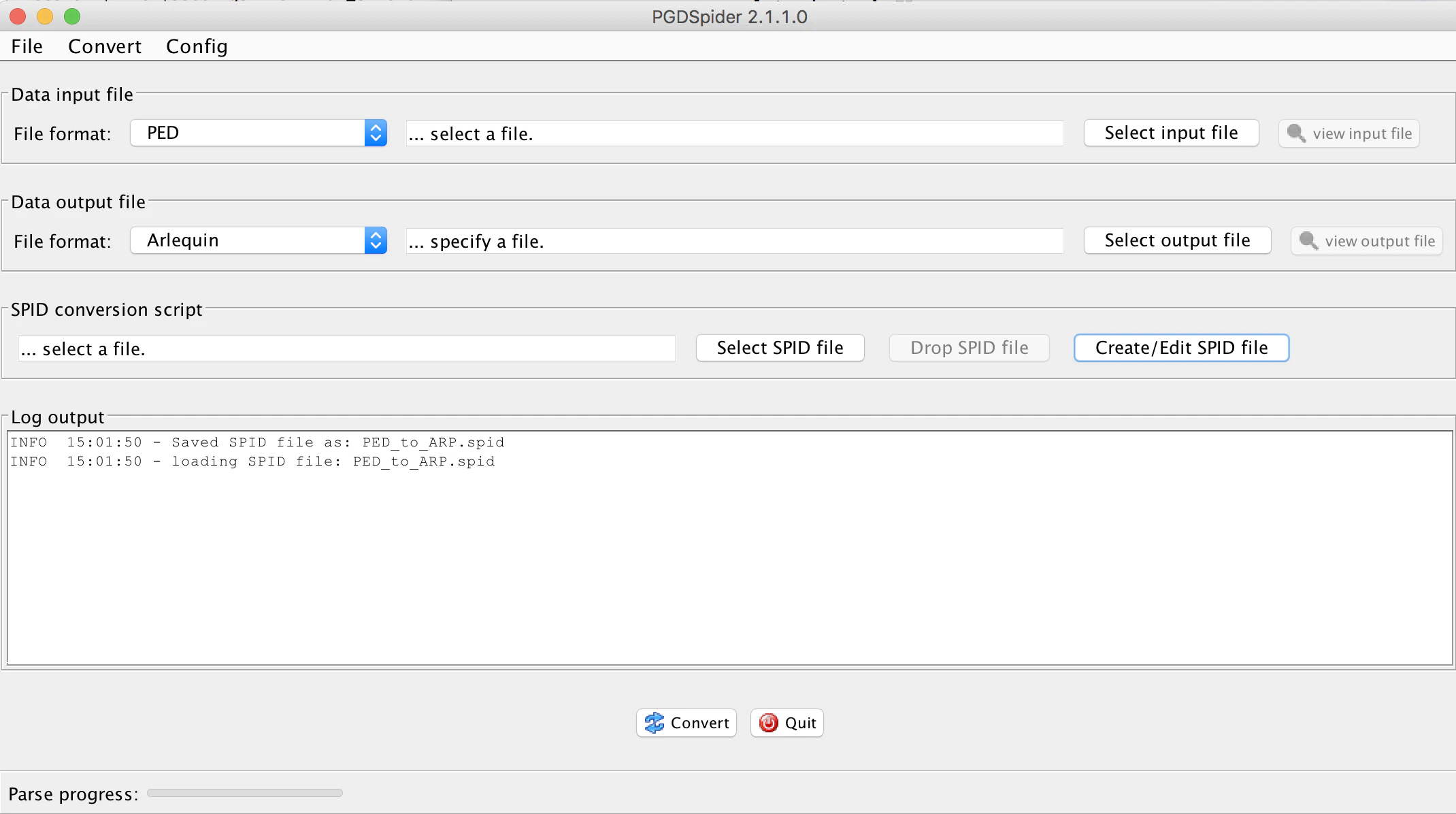The image size is (1456, 814).
Task: Click the 'Saved SPID file as' log line
Action: [x=257, y=442]
